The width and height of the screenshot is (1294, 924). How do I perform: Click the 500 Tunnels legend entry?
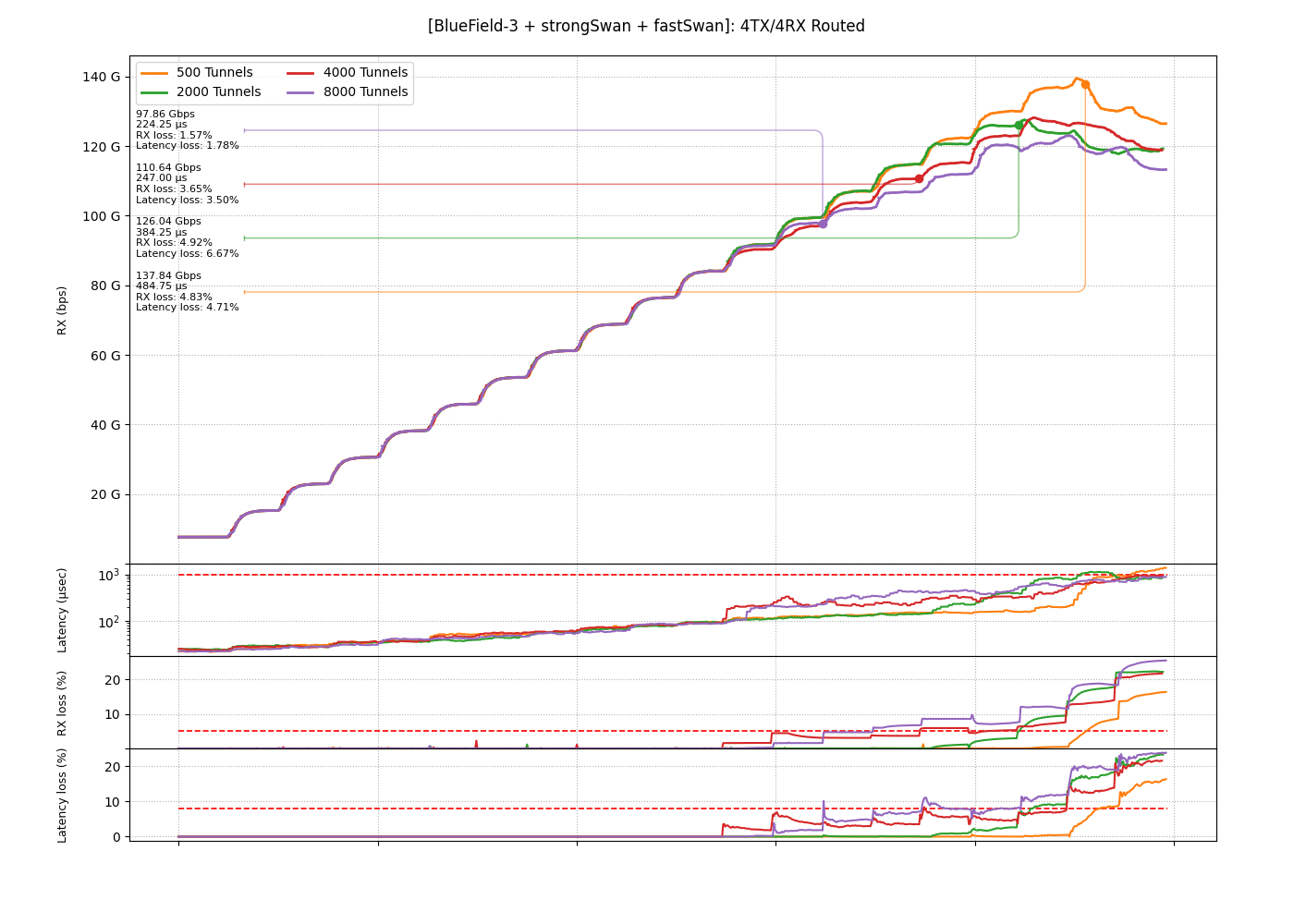[x=197, y=72]
